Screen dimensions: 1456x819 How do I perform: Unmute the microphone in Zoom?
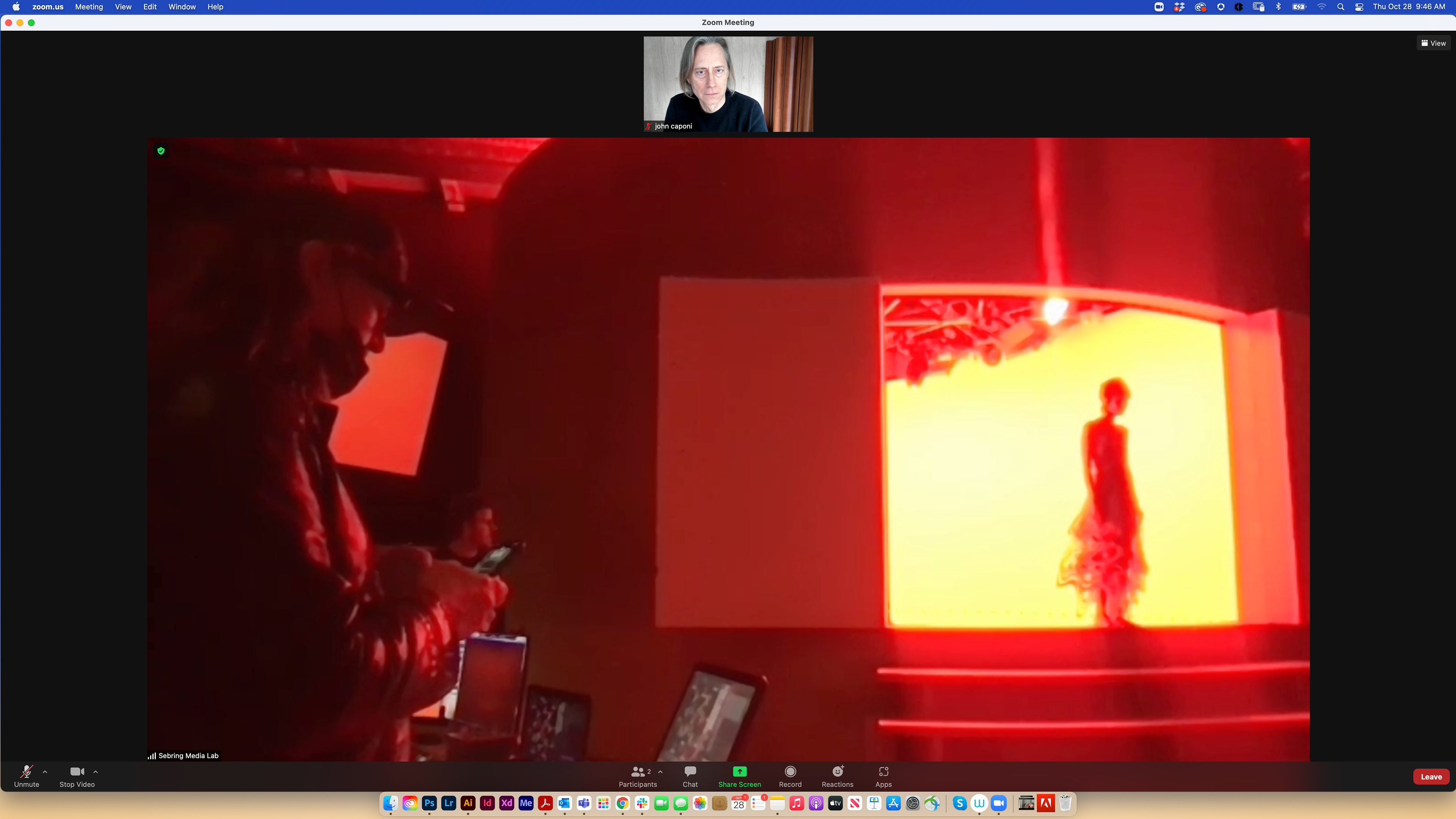tap(27, 776)
